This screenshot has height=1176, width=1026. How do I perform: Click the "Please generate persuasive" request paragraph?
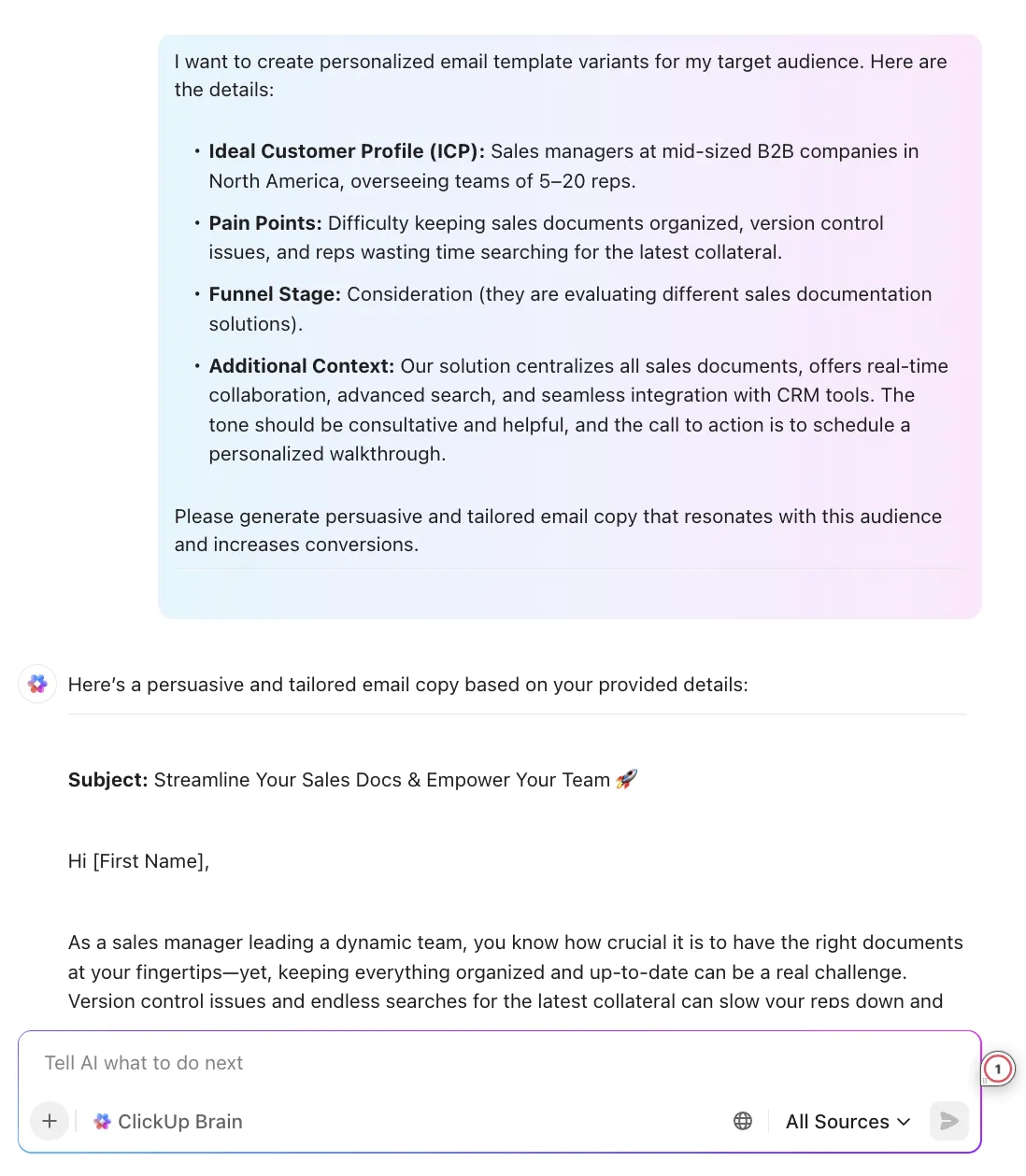coord(558,530)
